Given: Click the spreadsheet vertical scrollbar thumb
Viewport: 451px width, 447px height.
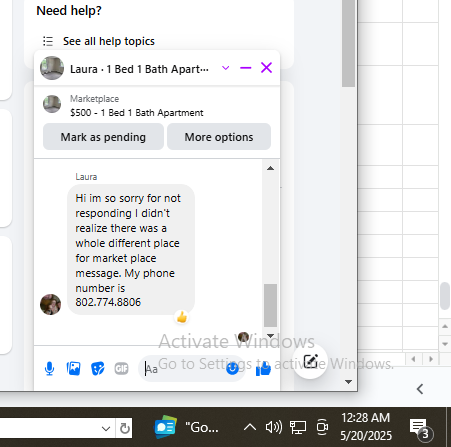Looking at the screenshot, I should (x=445, y=296).
